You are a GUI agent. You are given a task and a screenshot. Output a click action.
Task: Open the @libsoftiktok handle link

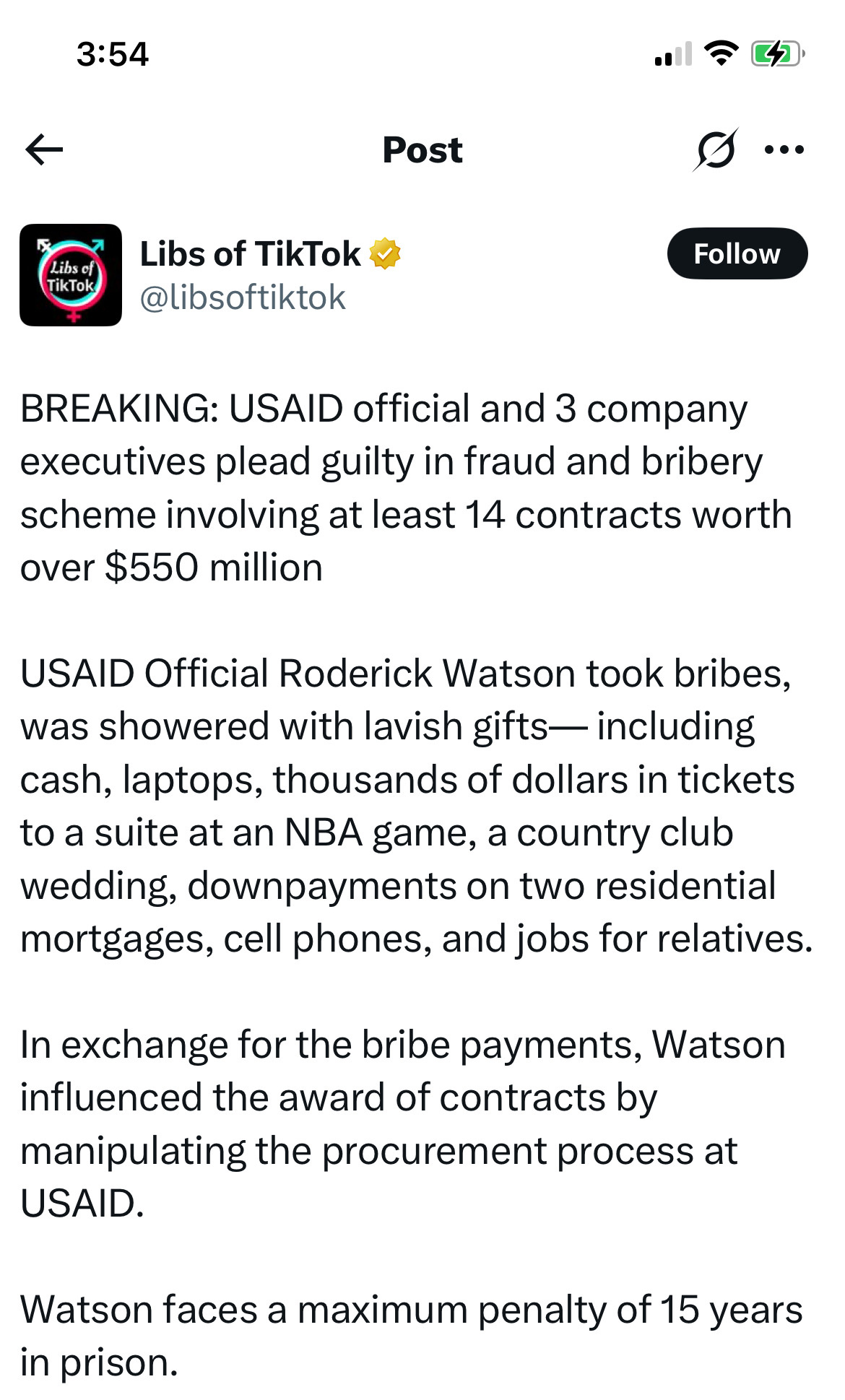click(243, 297)
